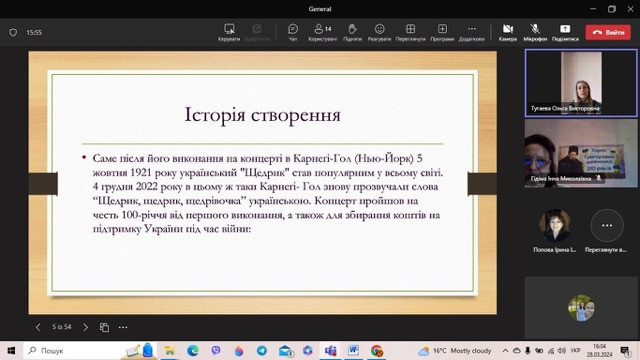Advance to the next slide

[x=85, y=327]
